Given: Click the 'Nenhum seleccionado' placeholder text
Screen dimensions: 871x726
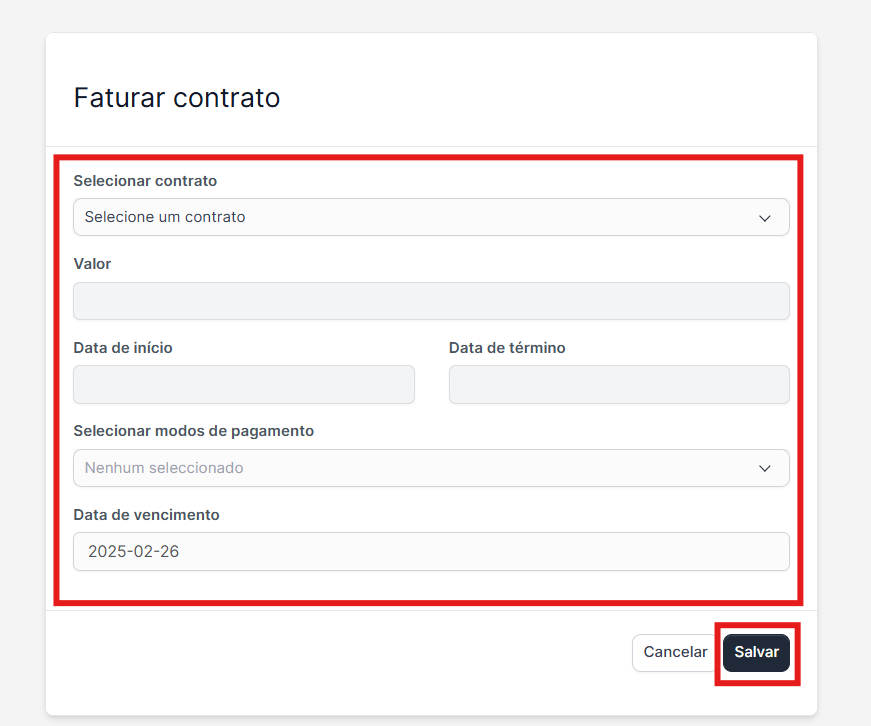Looking at the screenshot, I should pos(164,468).
